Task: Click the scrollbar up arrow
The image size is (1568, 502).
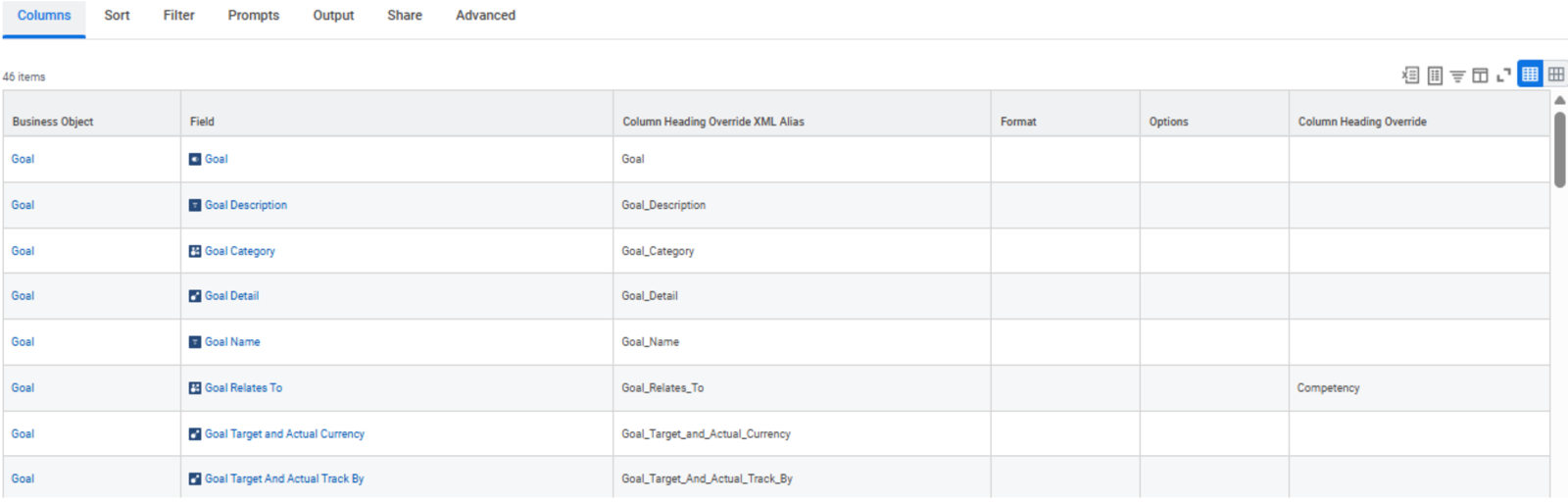Action: [x=1559, y=100]
